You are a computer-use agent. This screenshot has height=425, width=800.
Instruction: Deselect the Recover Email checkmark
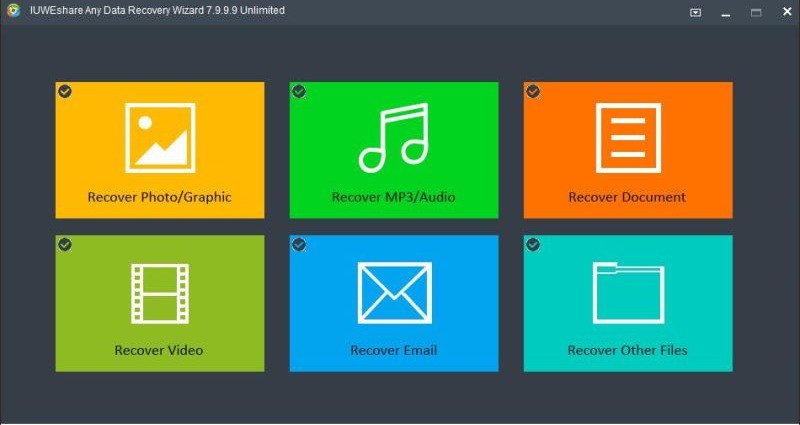pos(299,244)
